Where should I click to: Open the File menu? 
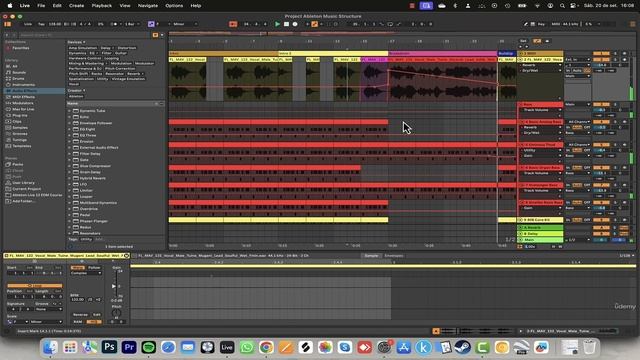click(x=41, y=6)
